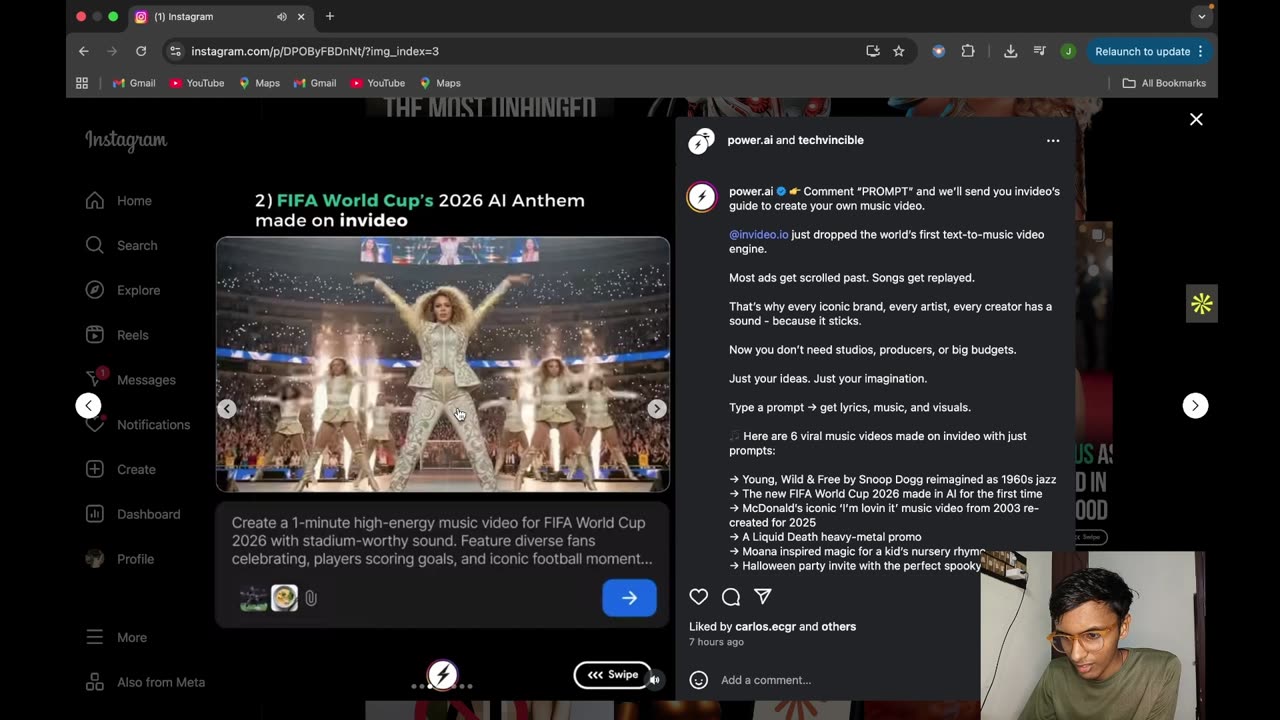
Task: Click Relaunch to update in Chrome
Action: point(1149,51)
